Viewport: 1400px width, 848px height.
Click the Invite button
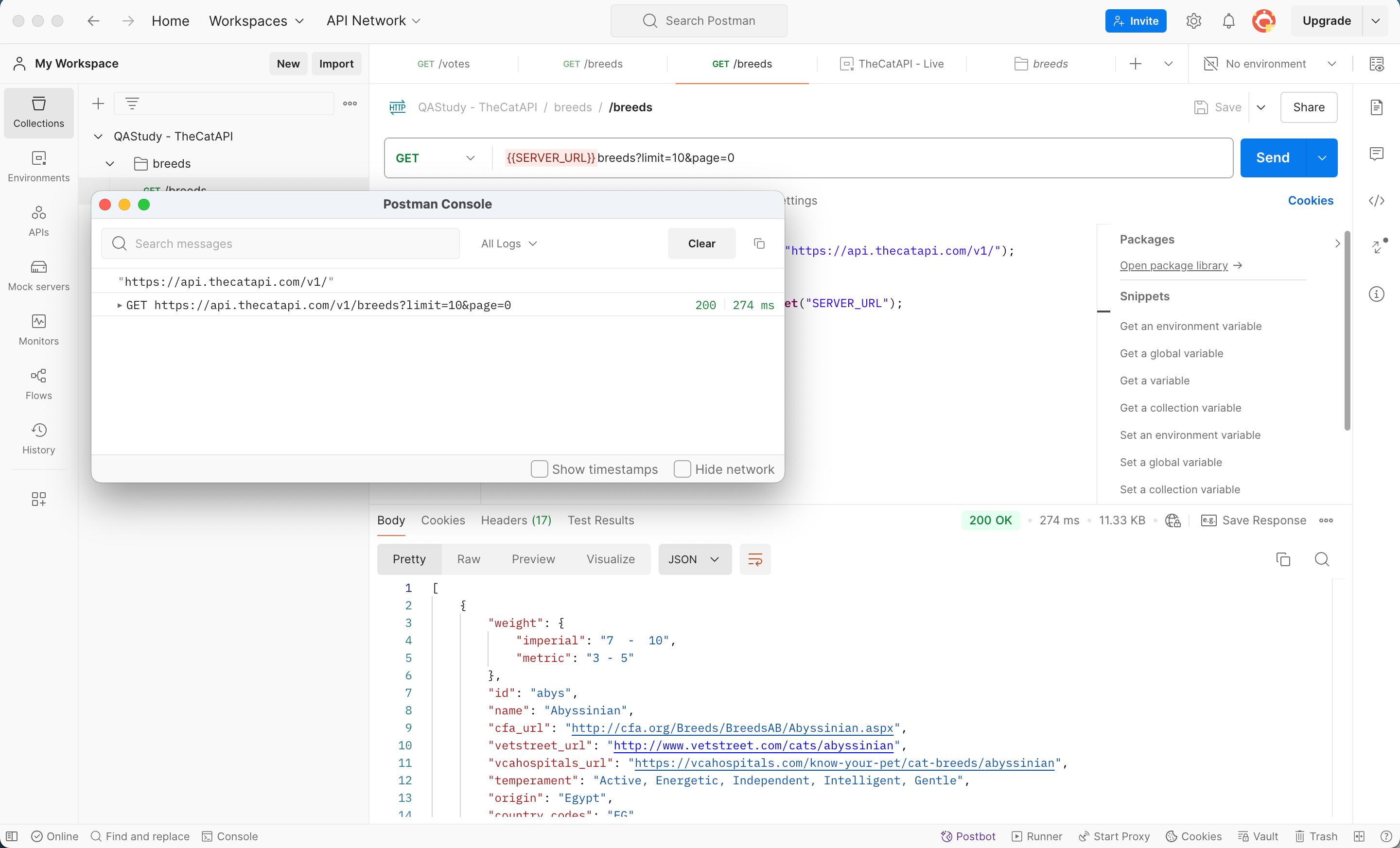1136,21
